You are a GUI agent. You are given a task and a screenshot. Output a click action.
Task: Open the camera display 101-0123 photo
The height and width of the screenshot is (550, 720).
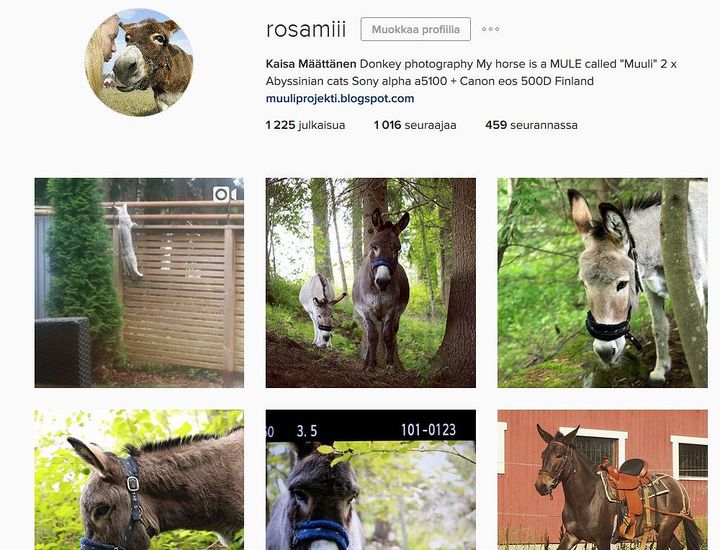tap(371, 480)
